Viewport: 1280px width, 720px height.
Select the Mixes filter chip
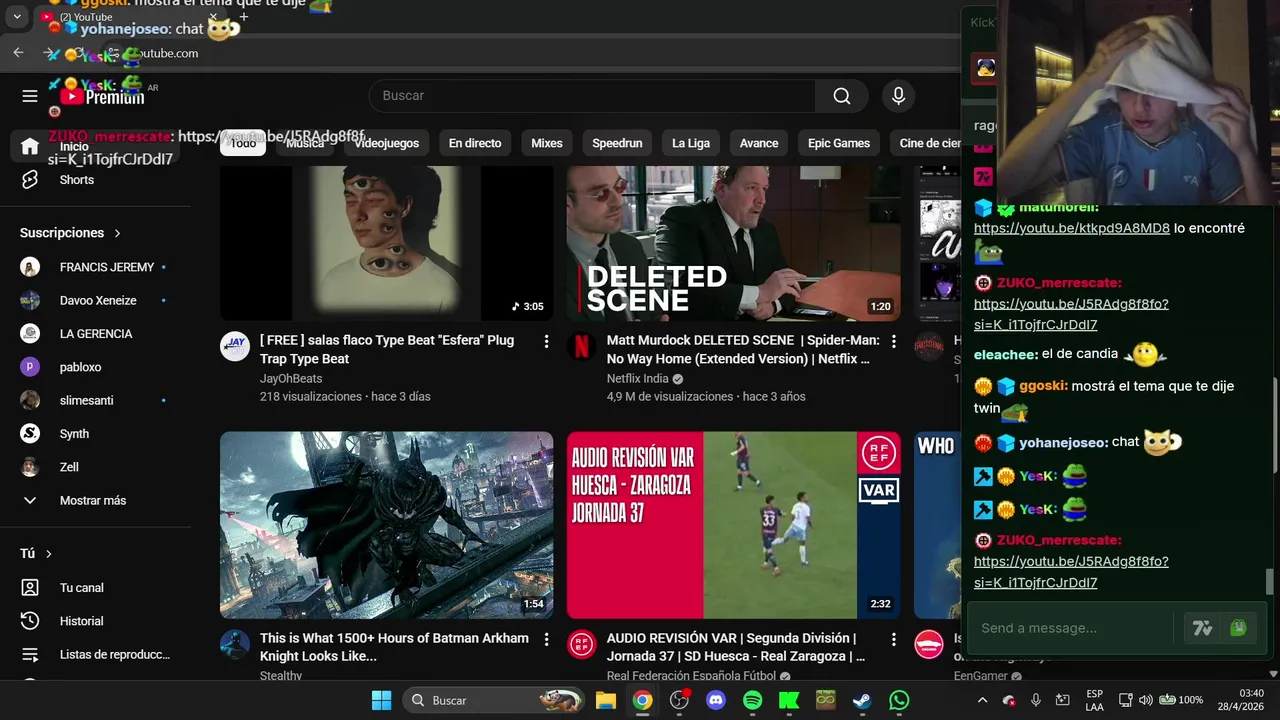click(547, 143)
